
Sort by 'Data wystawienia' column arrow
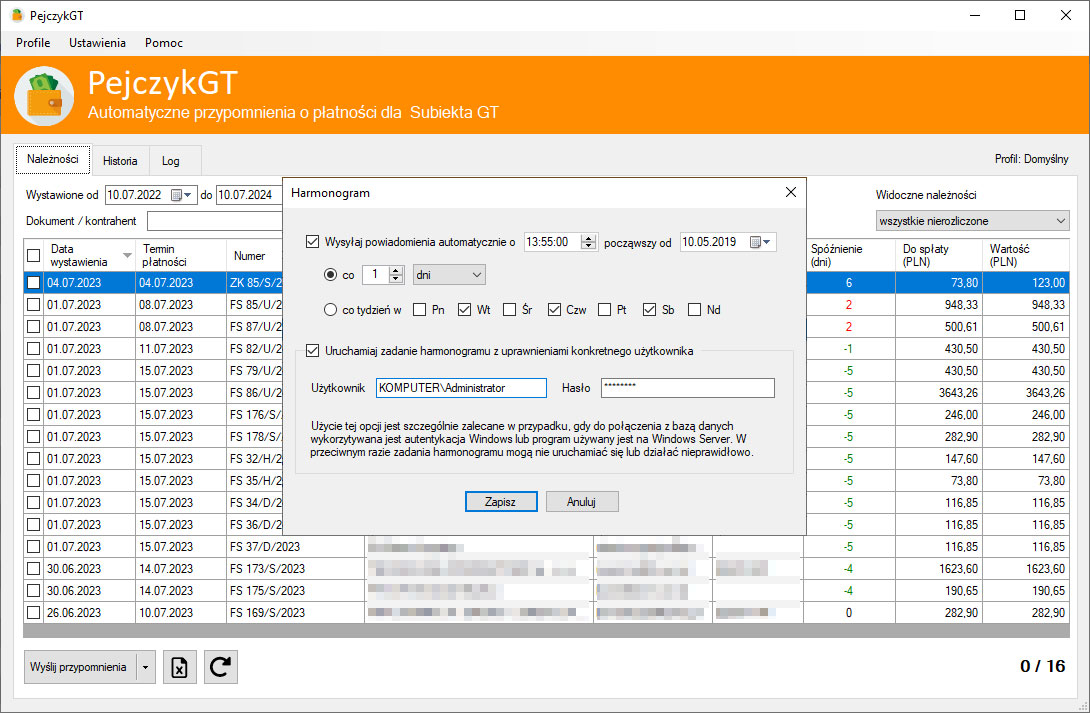(x=127, y=256)
